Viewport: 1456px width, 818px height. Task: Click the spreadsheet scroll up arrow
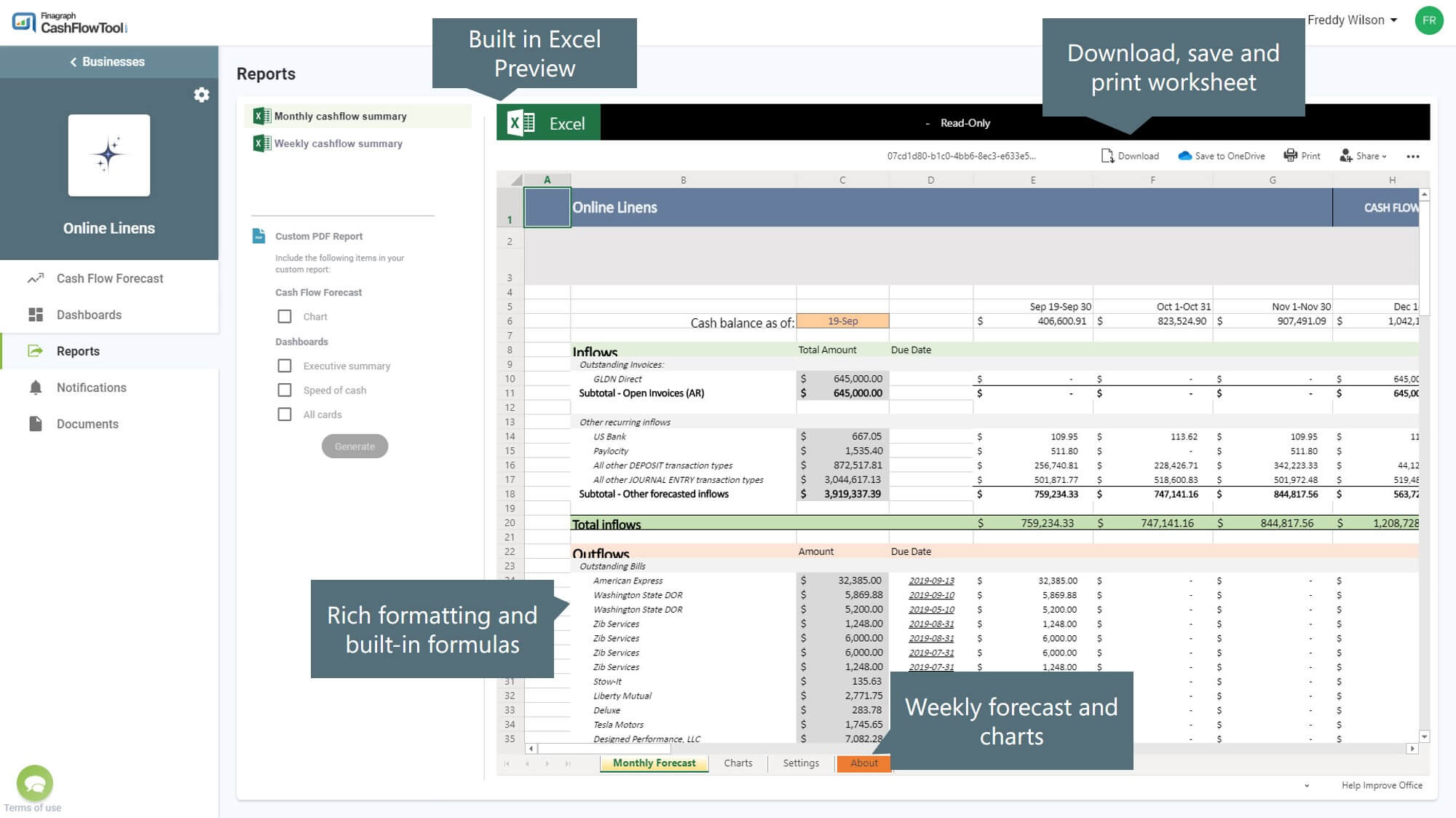click(x=1425, y=194)
